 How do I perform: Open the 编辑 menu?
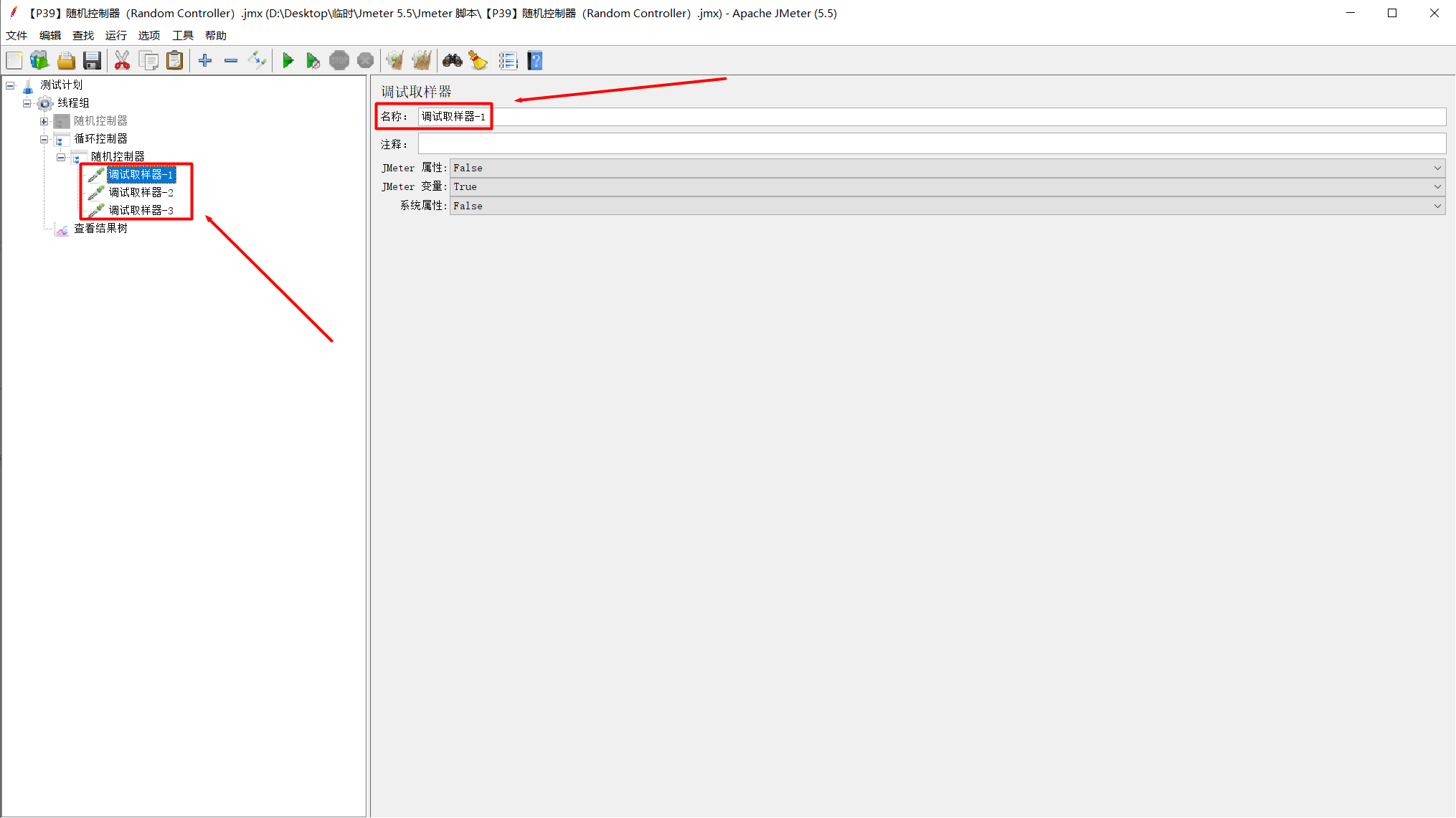pos(50,35)
